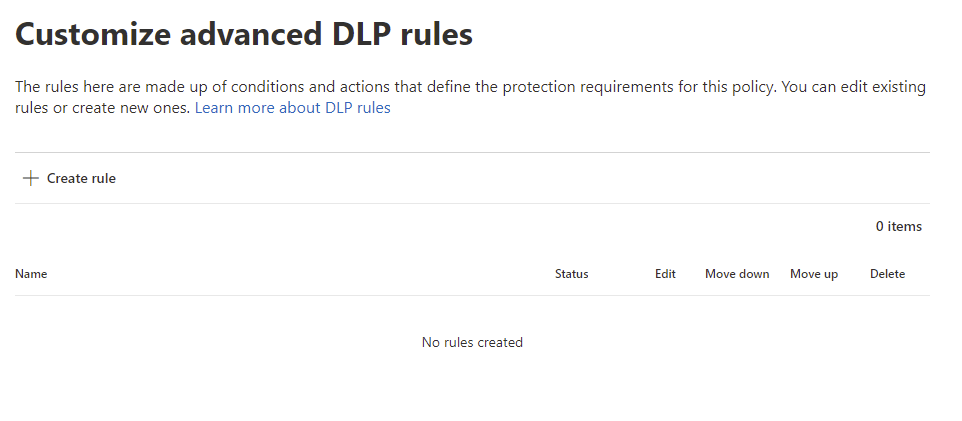Open the Learn more about DLP rules link
The width and height of the screenshot is (962, 421).
click(292, 108)
